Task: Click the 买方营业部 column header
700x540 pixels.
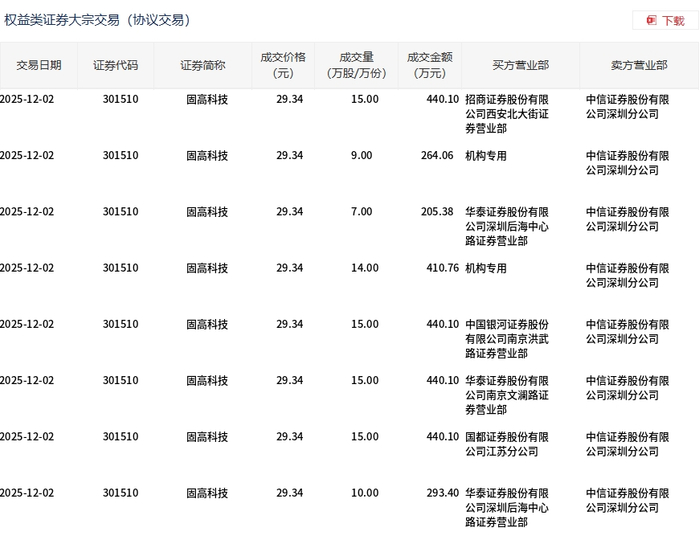Action: coord(521,66)
